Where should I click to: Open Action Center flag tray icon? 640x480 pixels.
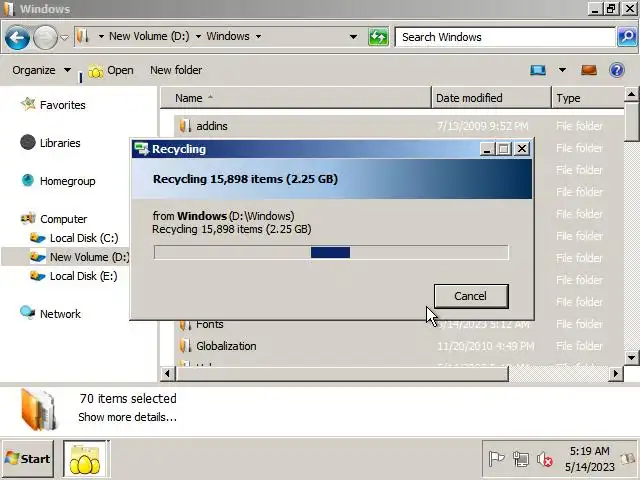tap(496, 460)
